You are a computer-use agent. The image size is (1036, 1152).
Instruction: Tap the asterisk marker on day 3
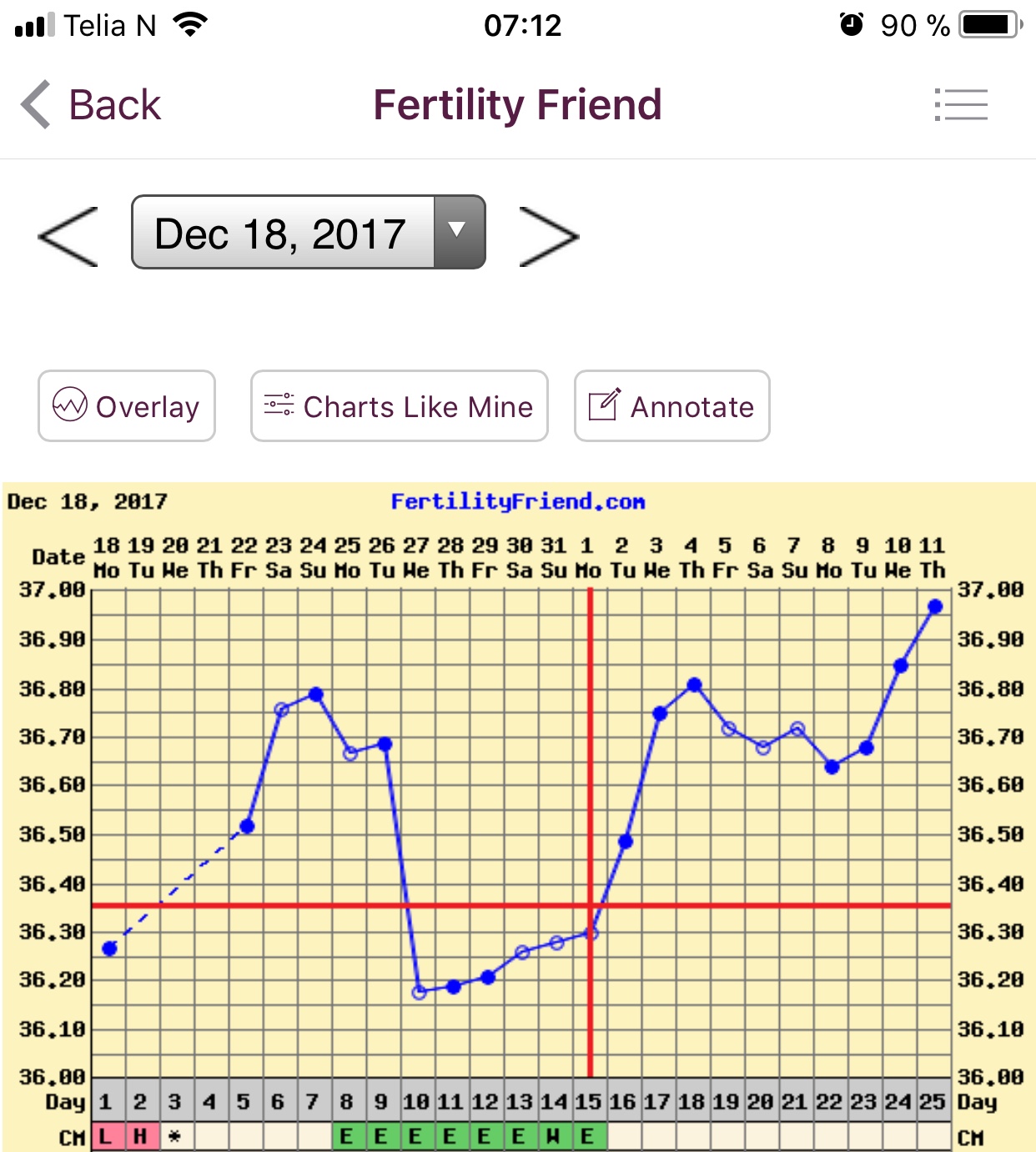[x=174, y=1137]
